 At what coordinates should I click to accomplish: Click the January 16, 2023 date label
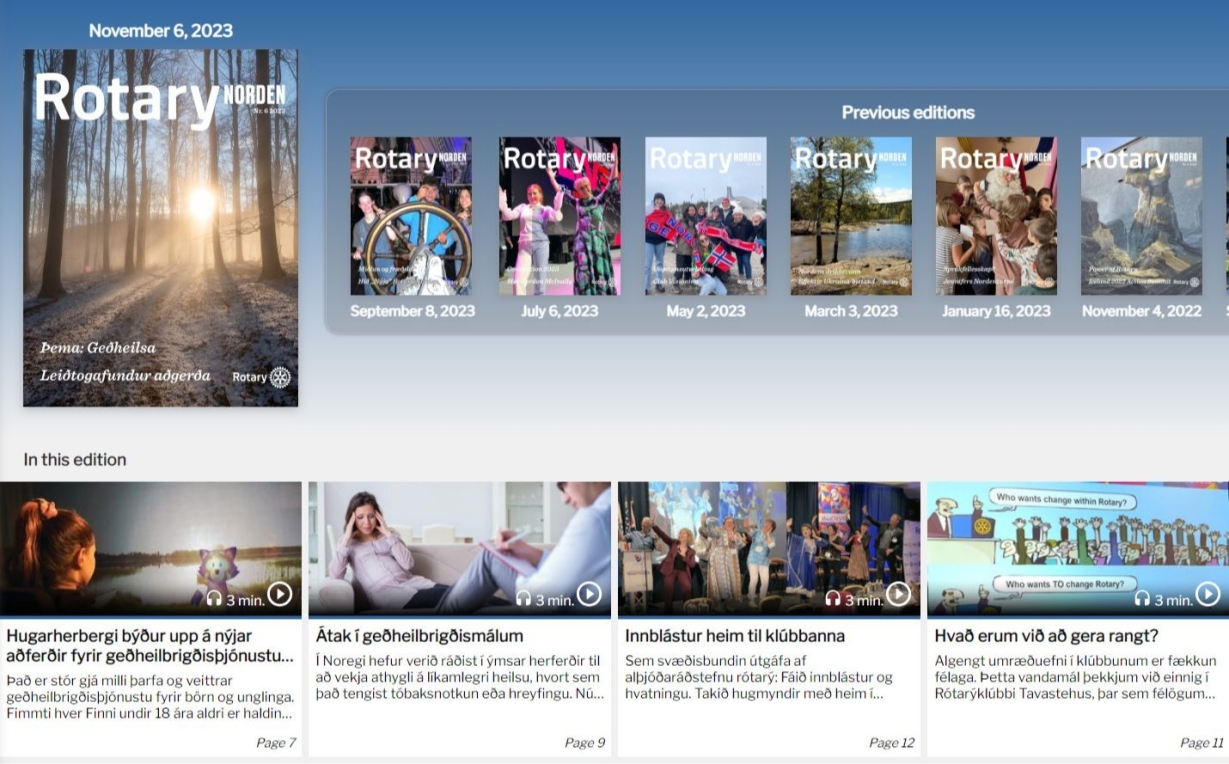tap(996, 311)
